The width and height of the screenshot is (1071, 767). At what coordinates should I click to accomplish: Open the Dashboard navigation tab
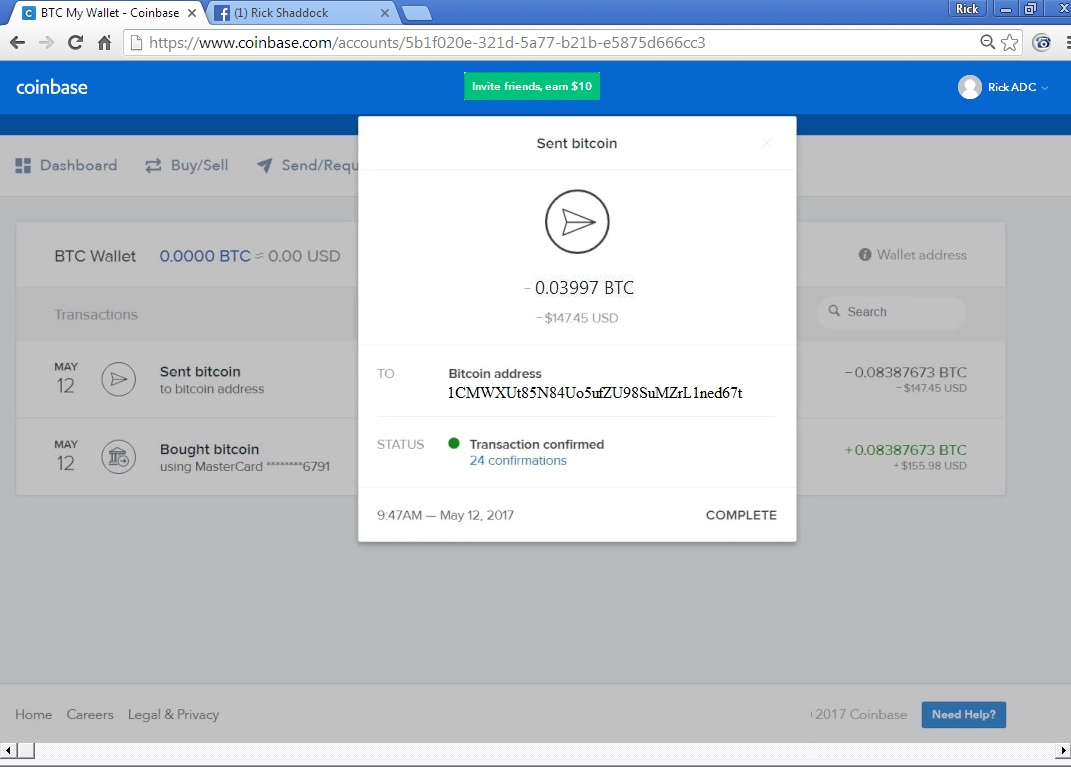pyautogui.click(x=67, y=165)
